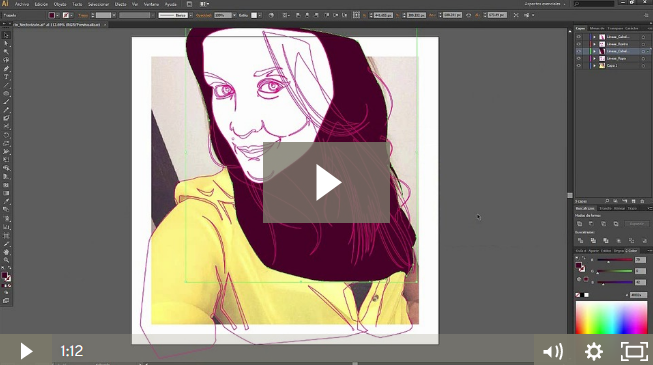Click Divide in the Pathfinder panel

coord(580,240)
